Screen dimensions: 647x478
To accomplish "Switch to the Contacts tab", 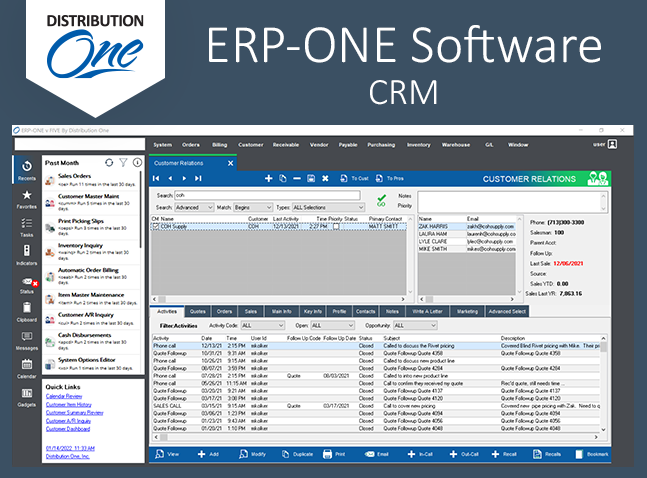I will tap(366, 311).
